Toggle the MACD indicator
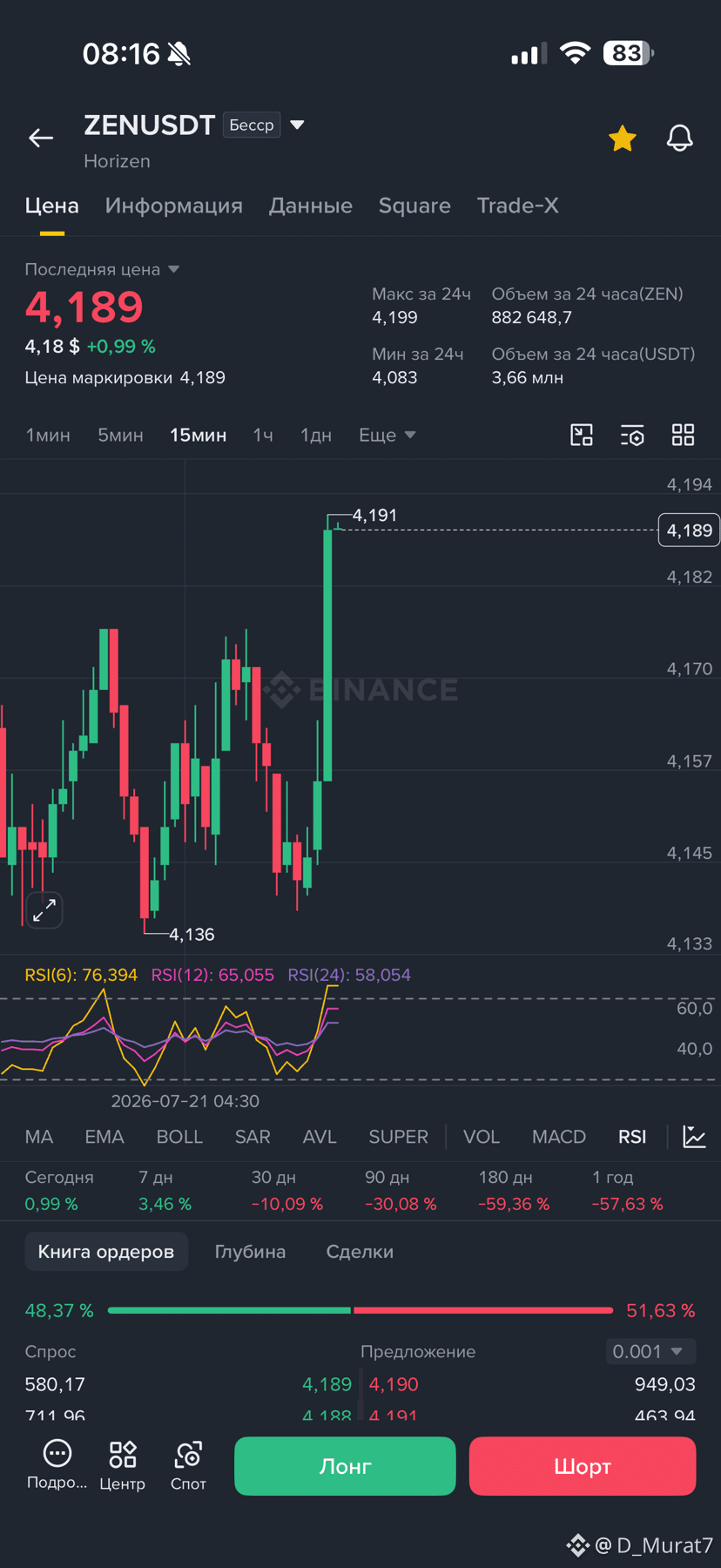The image size is (721, 1568). (559, 1137)
